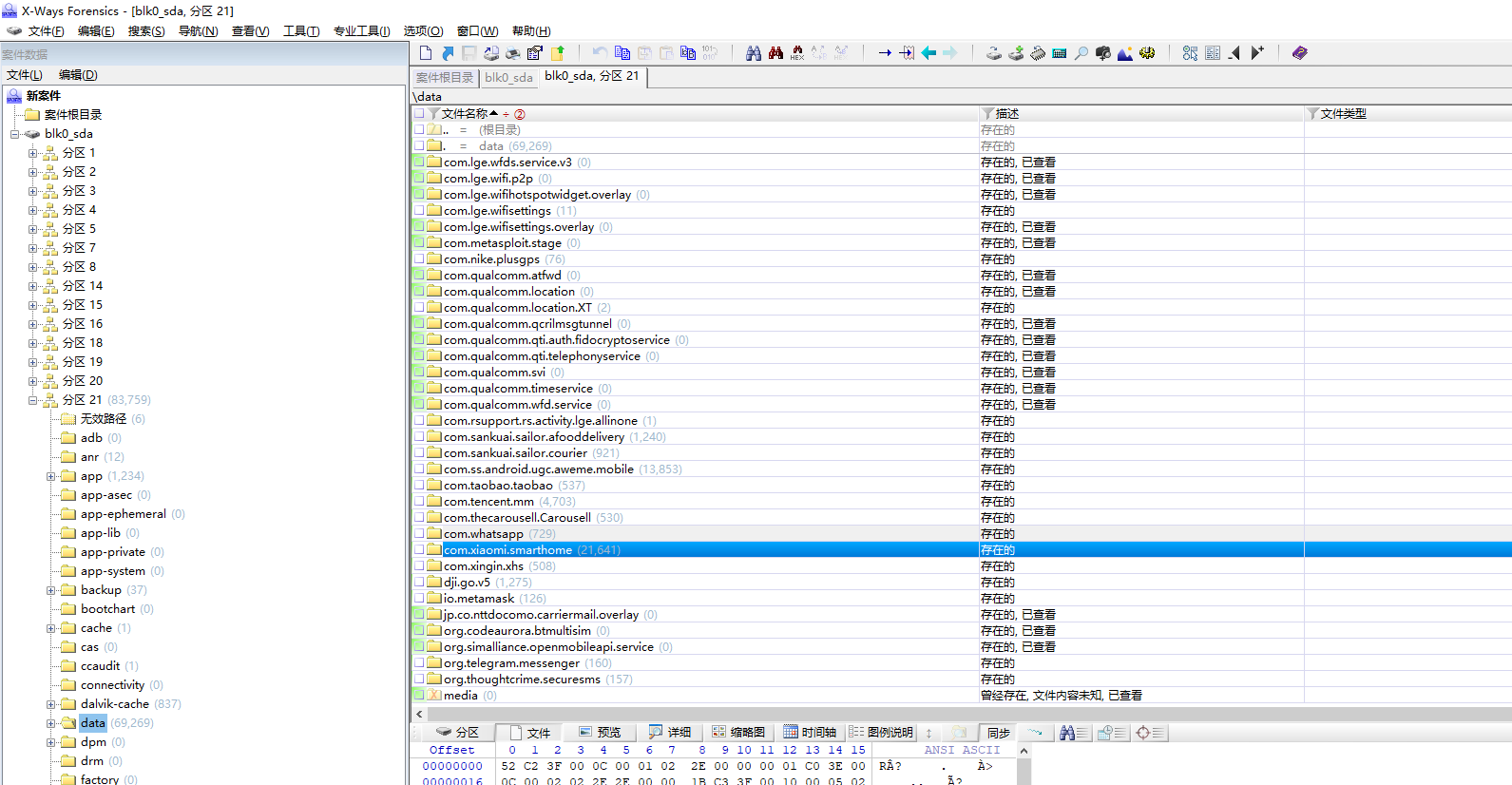Screen dimensions: 1512x785
Task: Open the 选项(O) menu
Action: coord(423,31)
